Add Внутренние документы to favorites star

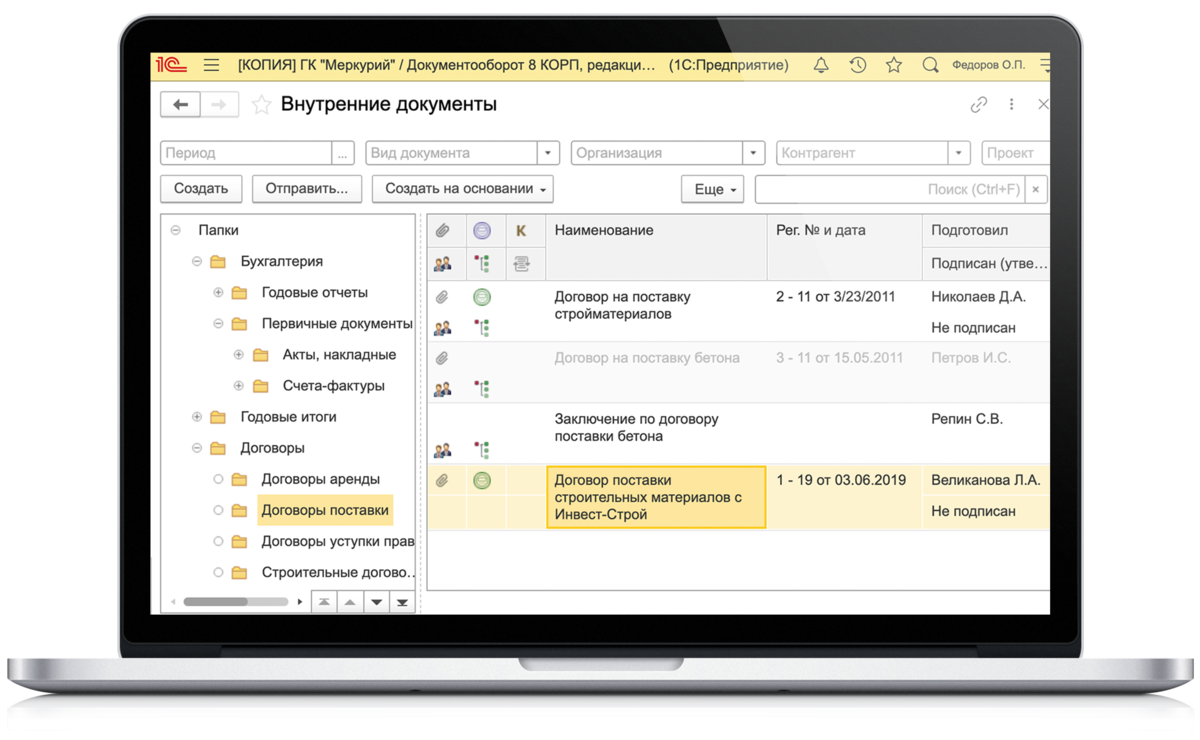pos(261,105)
